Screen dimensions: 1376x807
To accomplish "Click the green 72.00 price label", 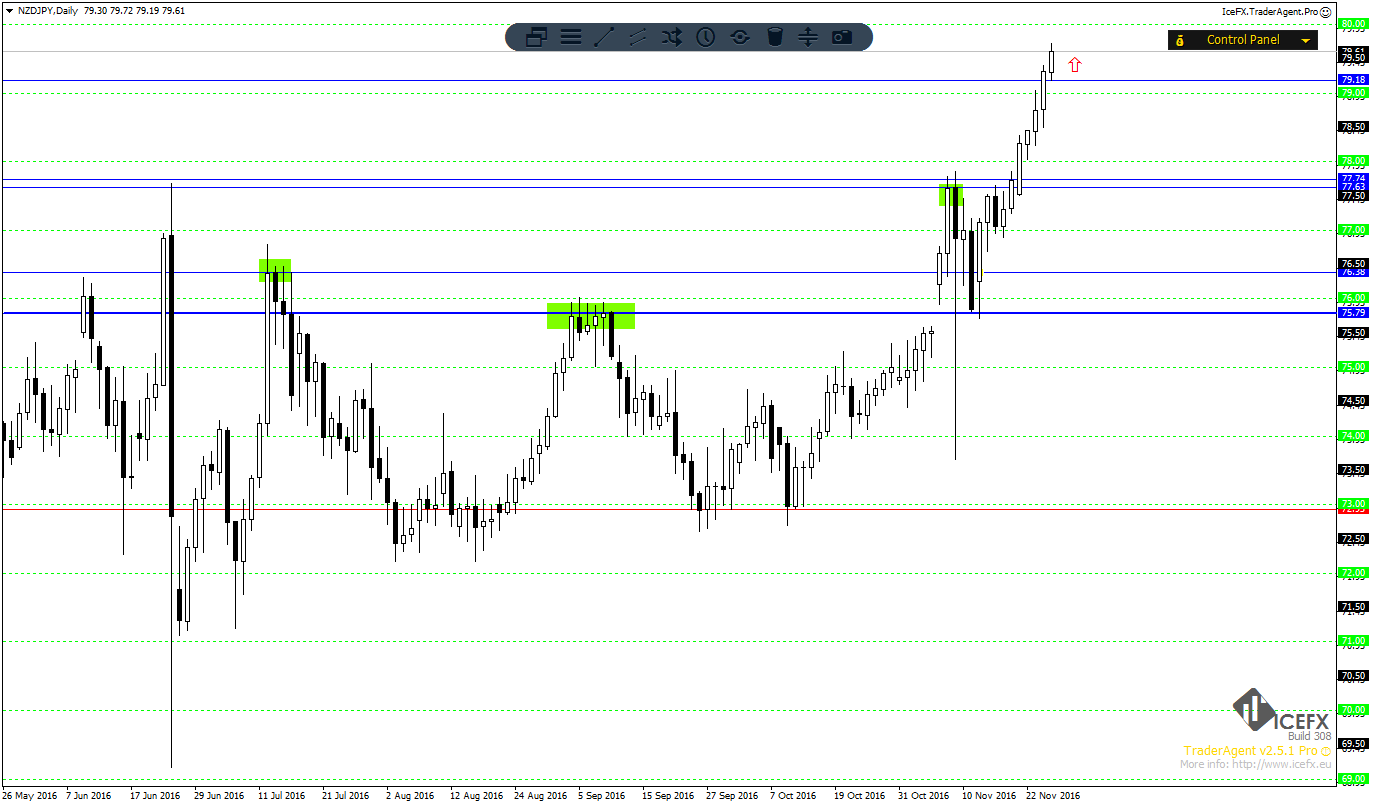I will 1353,573.
